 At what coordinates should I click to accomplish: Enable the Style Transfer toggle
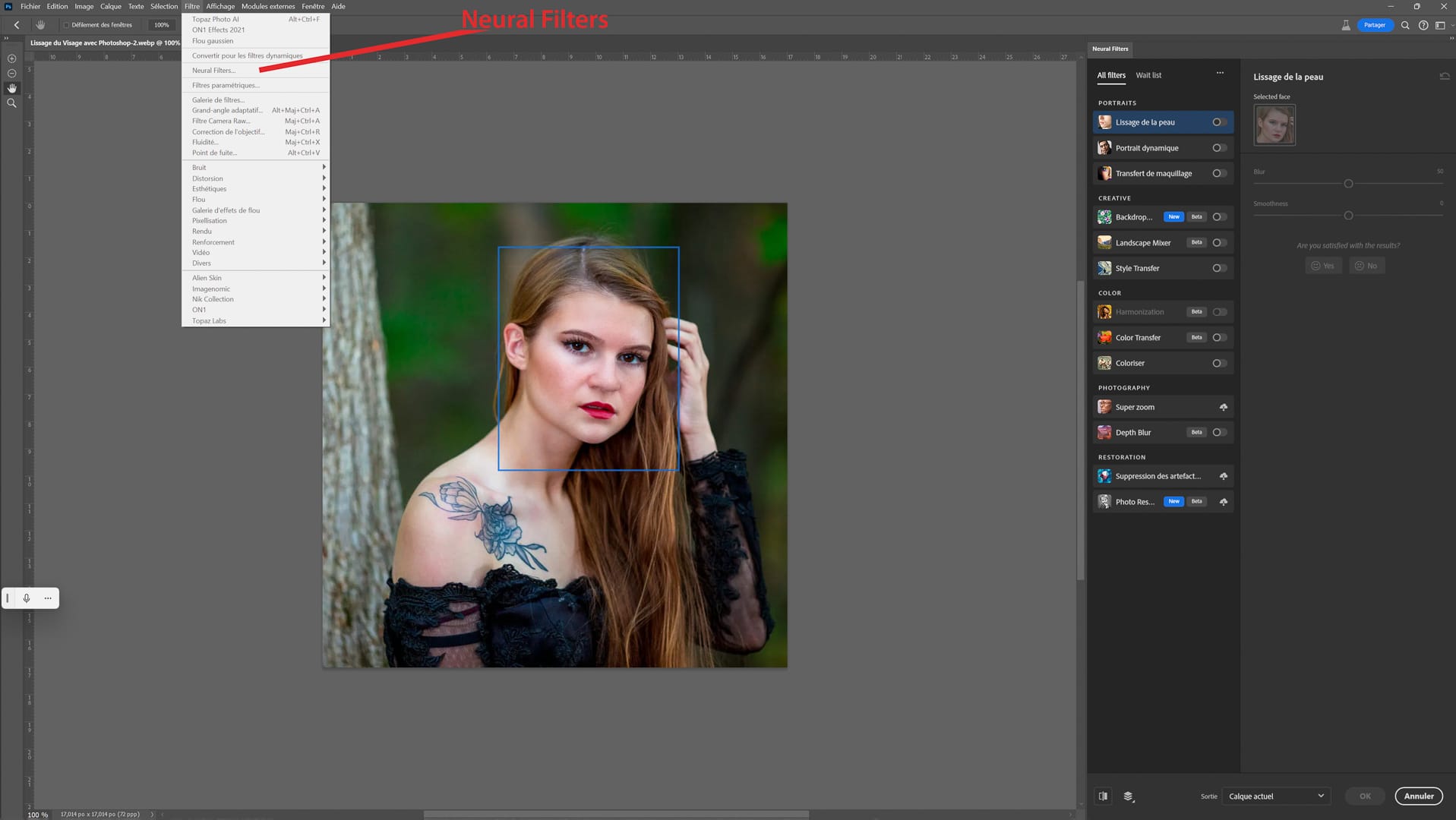tap(1219, 268)
